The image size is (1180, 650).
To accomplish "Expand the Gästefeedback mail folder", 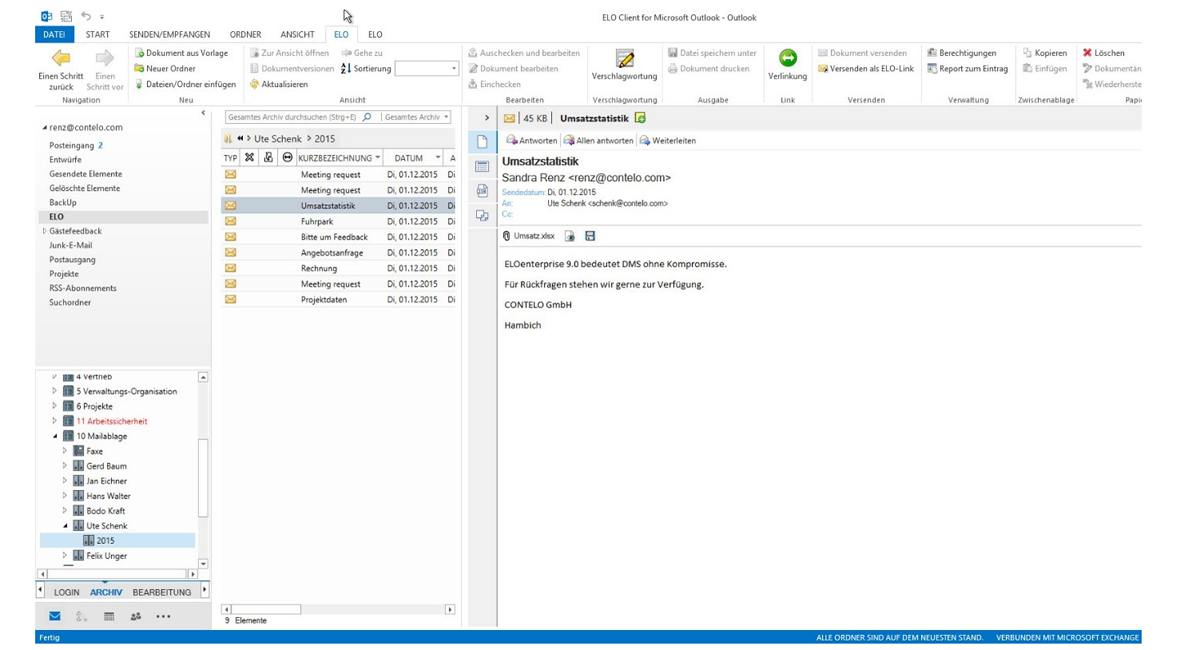I will click(44, 231).
